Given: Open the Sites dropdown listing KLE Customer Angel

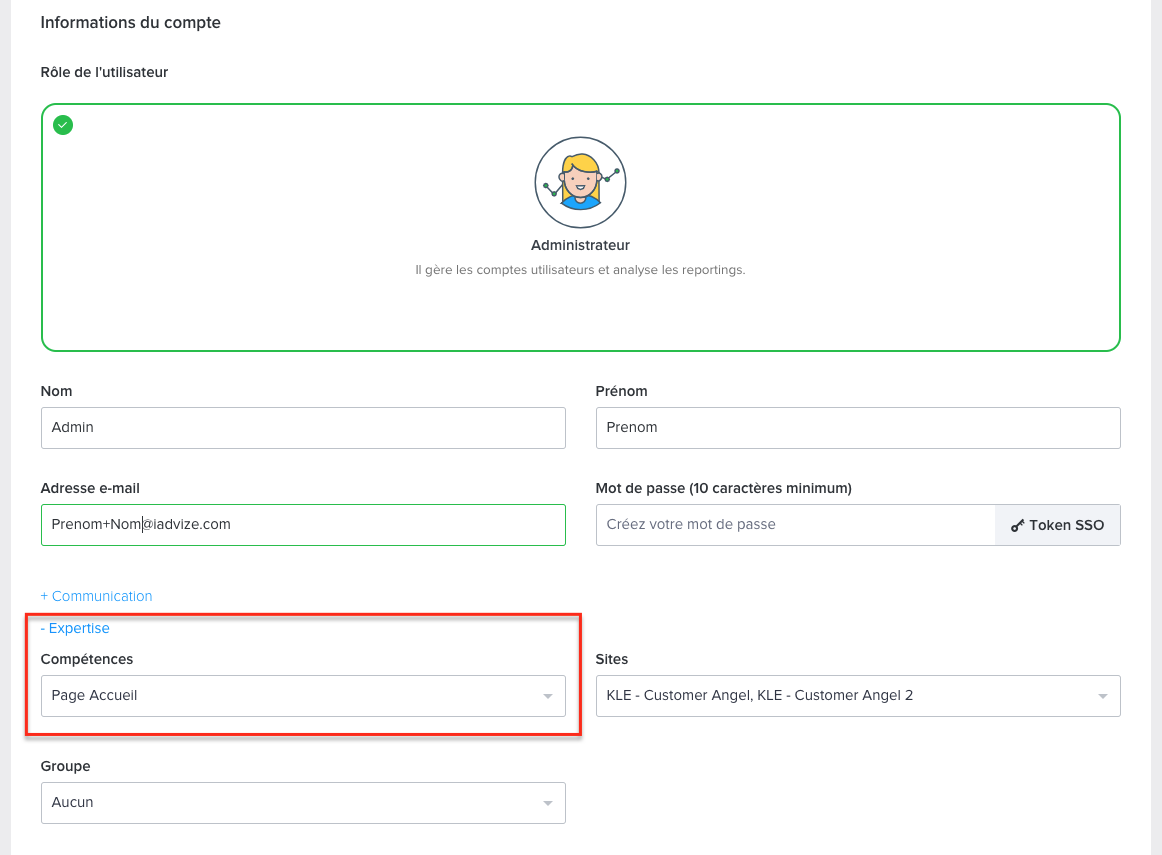Looking at the screenshot, I should coord(845,696).
